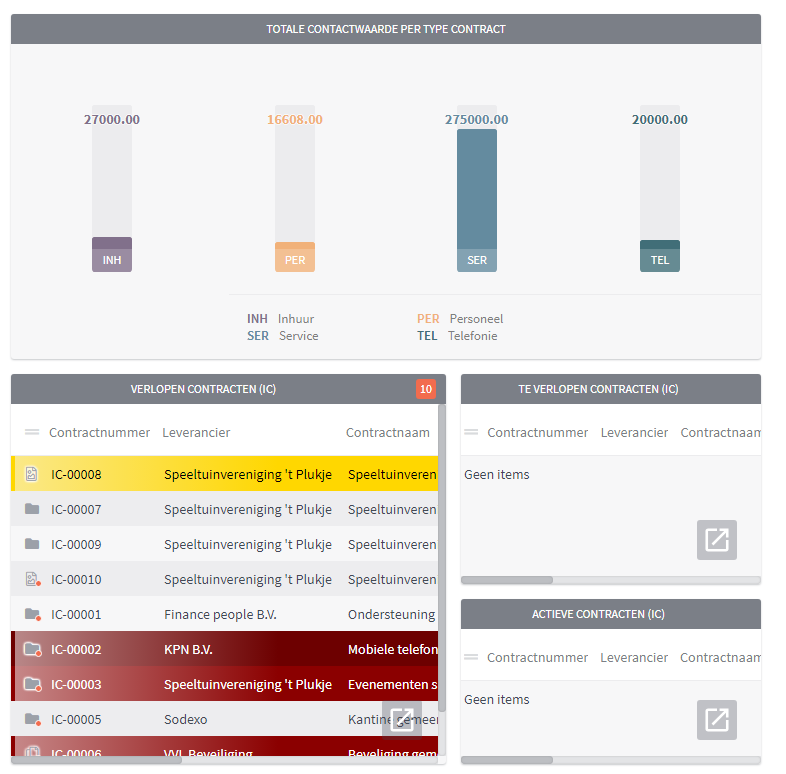This screenshot has height=774, width=786.
Task: Sort Verlopen Contracten by Leverancier column
Action: [x=196, y=432]
